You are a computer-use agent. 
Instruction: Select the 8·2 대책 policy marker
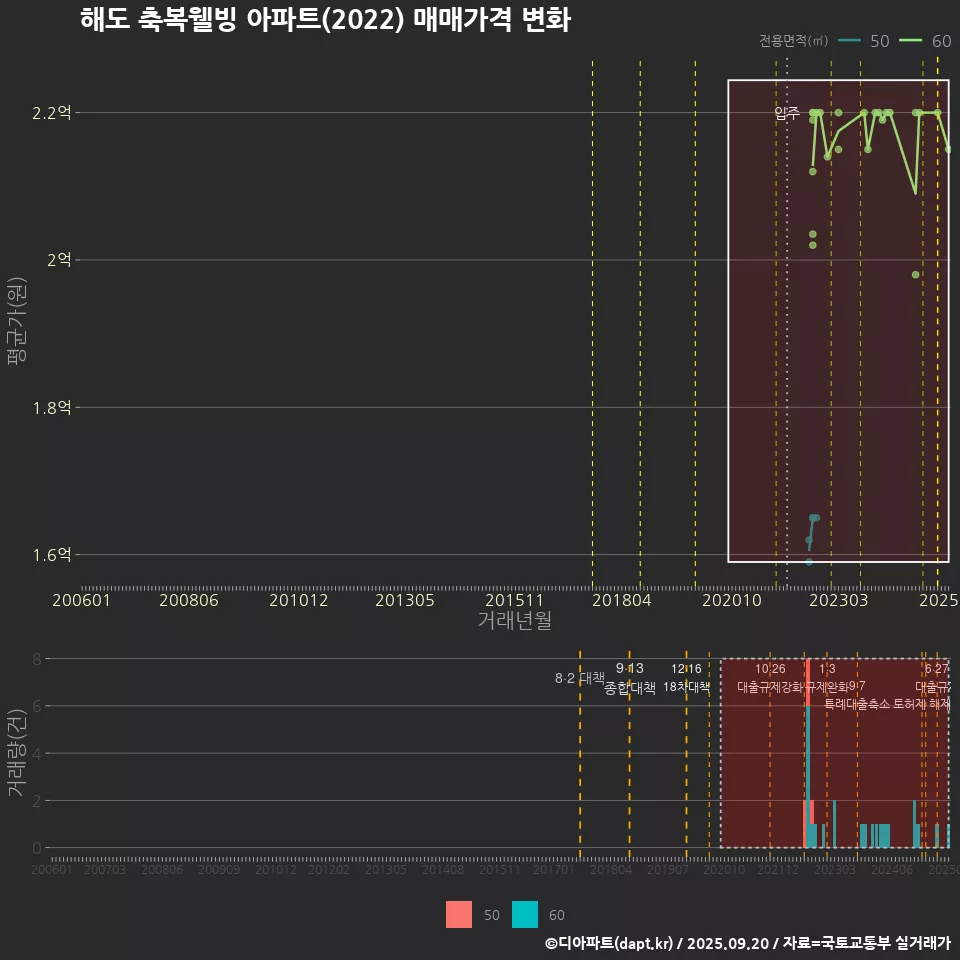[580, 678]
